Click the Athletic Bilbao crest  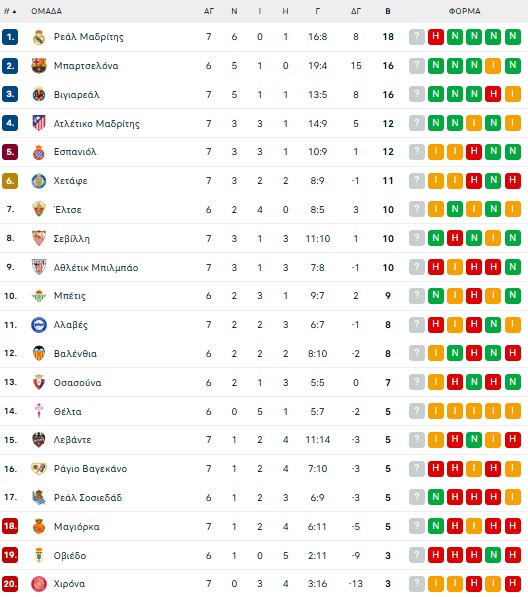(x=39, y=267)
